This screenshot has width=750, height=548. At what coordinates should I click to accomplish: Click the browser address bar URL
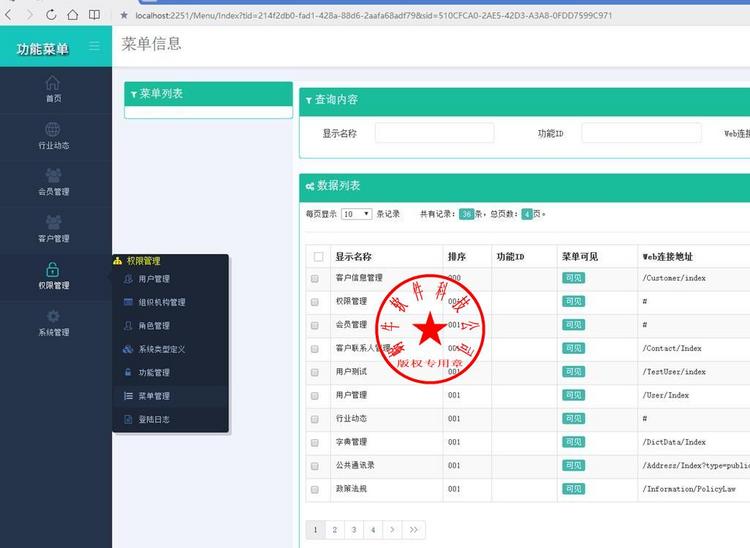click(x=374, y=15)
